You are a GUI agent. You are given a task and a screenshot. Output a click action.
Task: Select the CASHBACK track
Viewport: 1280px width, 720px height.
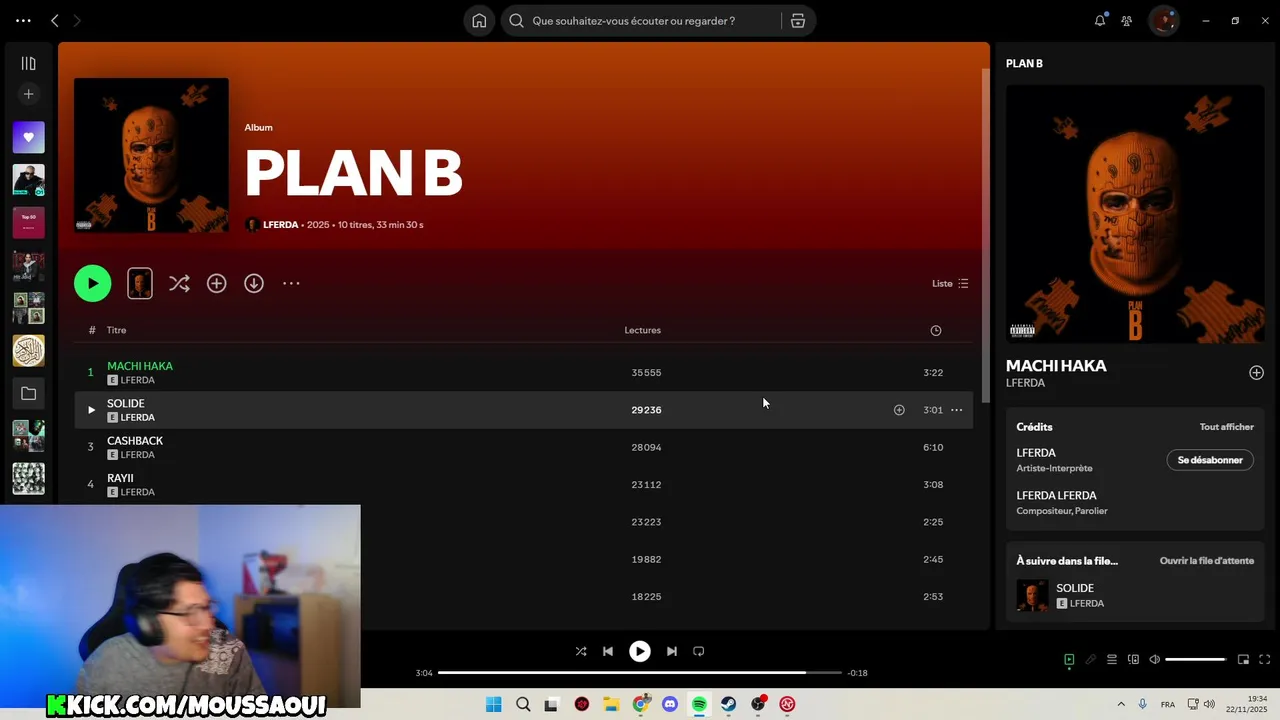point(135,441)
